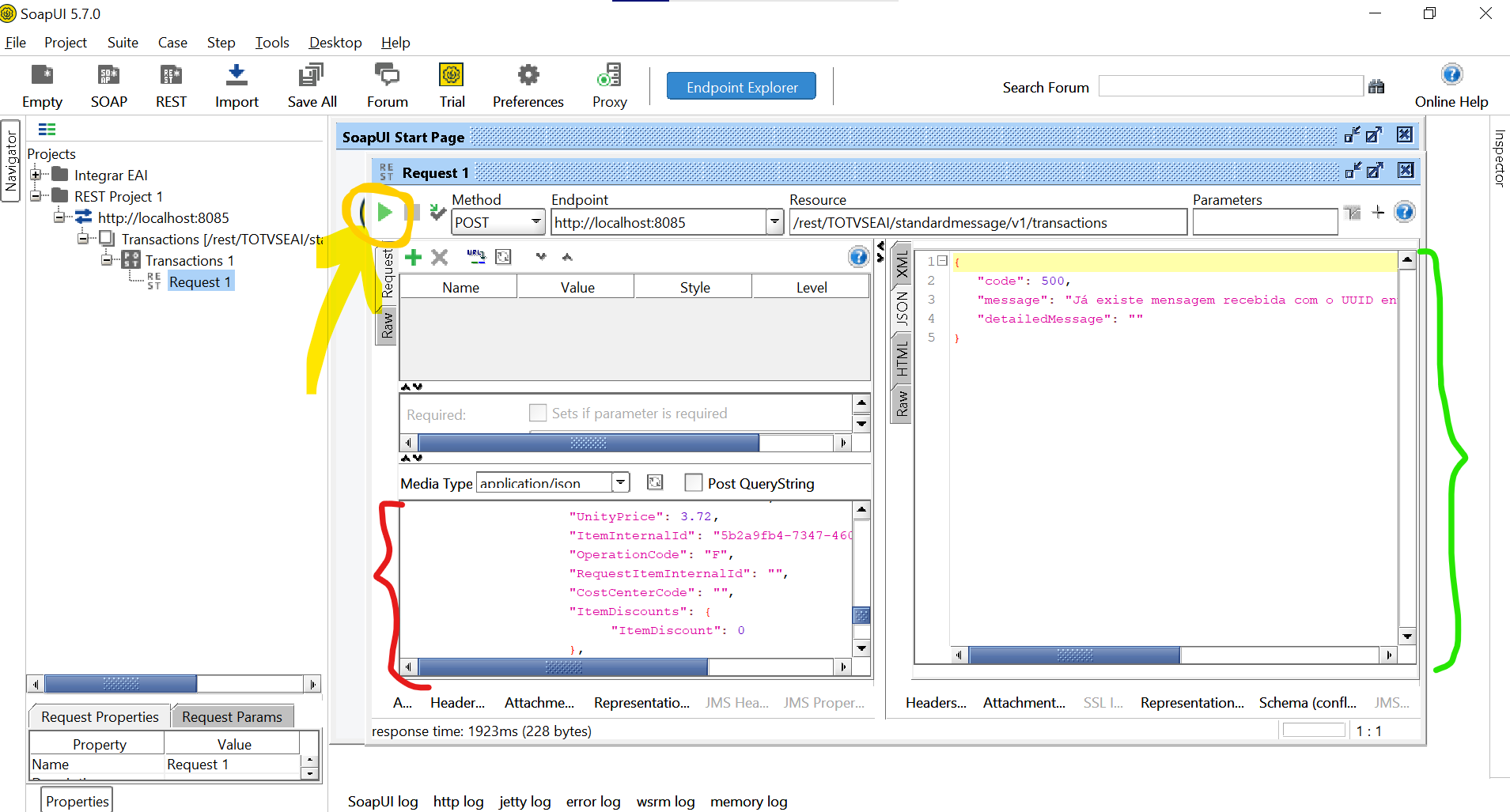The height and width of the screenshot is (812, 1510).
Task: Click the plus icon beside Parameters field
Action: coord(1378,212)
